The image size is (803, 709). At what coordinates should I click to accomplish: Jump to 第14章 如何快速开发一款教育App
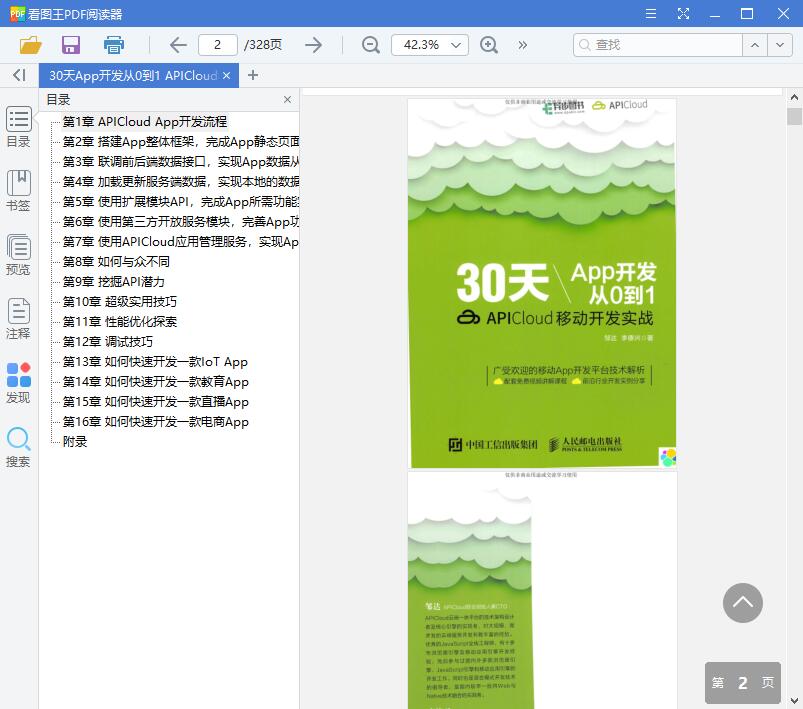(x=155, y=381)
